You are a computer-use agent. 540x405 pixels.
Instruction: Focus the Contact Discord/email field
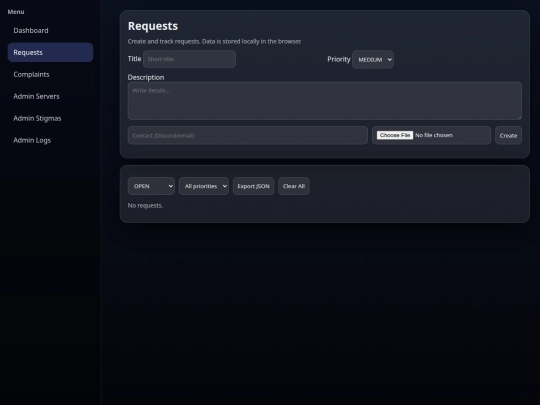point(248,135)
